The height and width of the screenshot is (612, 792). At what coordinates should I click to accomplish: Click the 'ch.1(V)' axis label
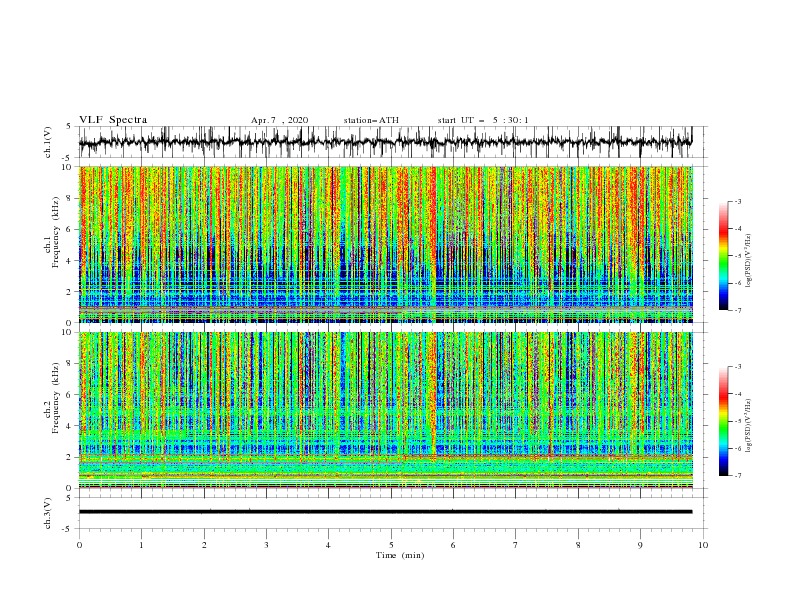[x=48, y=142]
